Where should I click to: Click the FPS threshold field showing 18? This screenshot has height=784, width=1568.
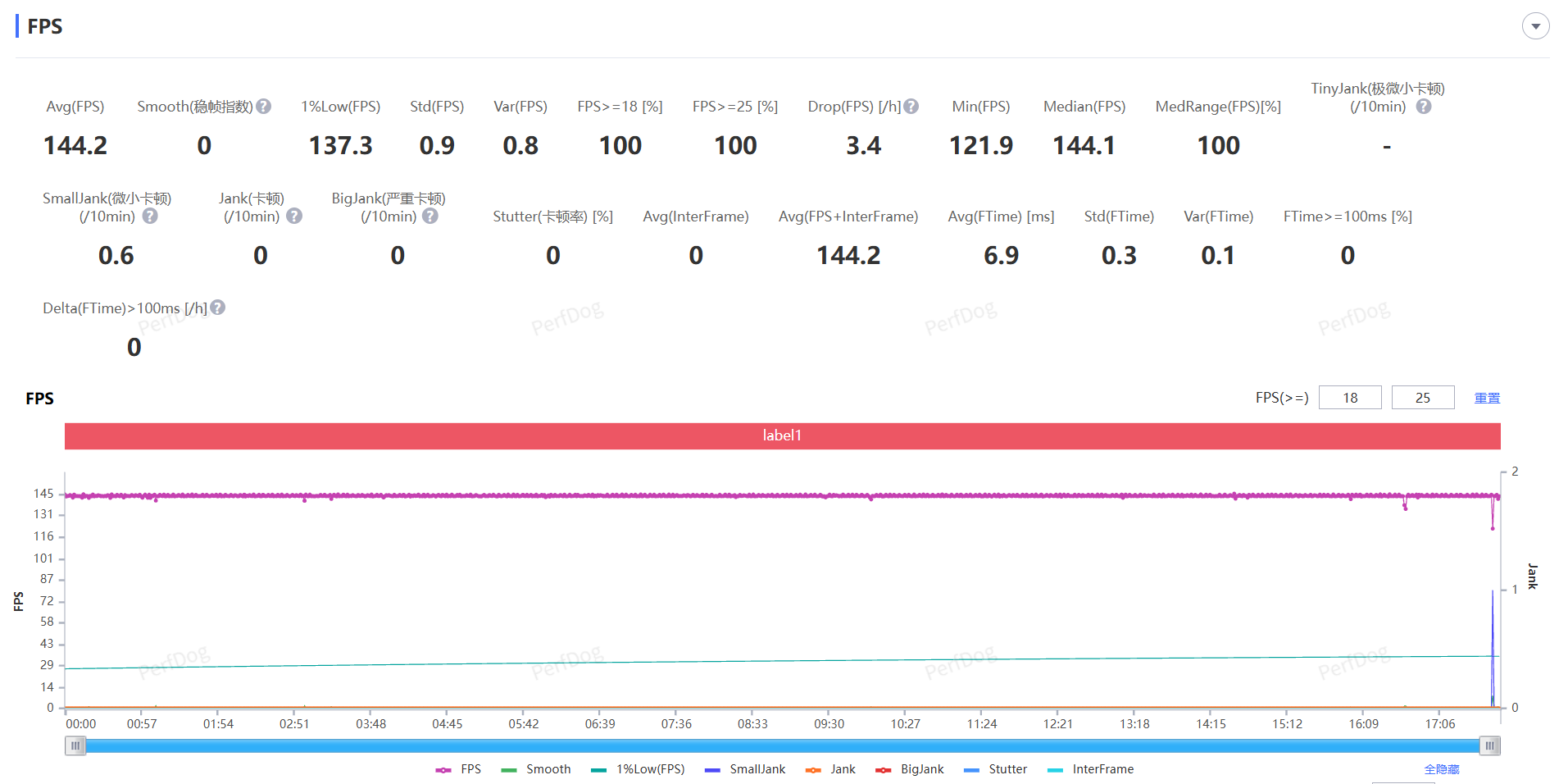1349,398
